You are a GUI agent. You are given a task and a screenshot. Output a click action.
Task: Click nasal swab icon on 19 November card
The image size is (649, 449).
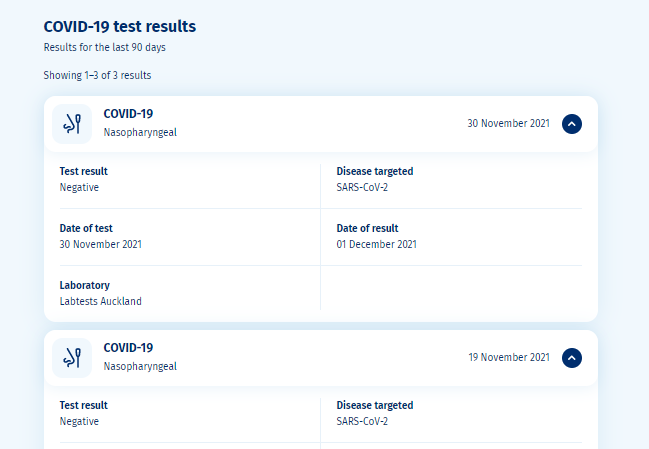[x=72, y=358]
